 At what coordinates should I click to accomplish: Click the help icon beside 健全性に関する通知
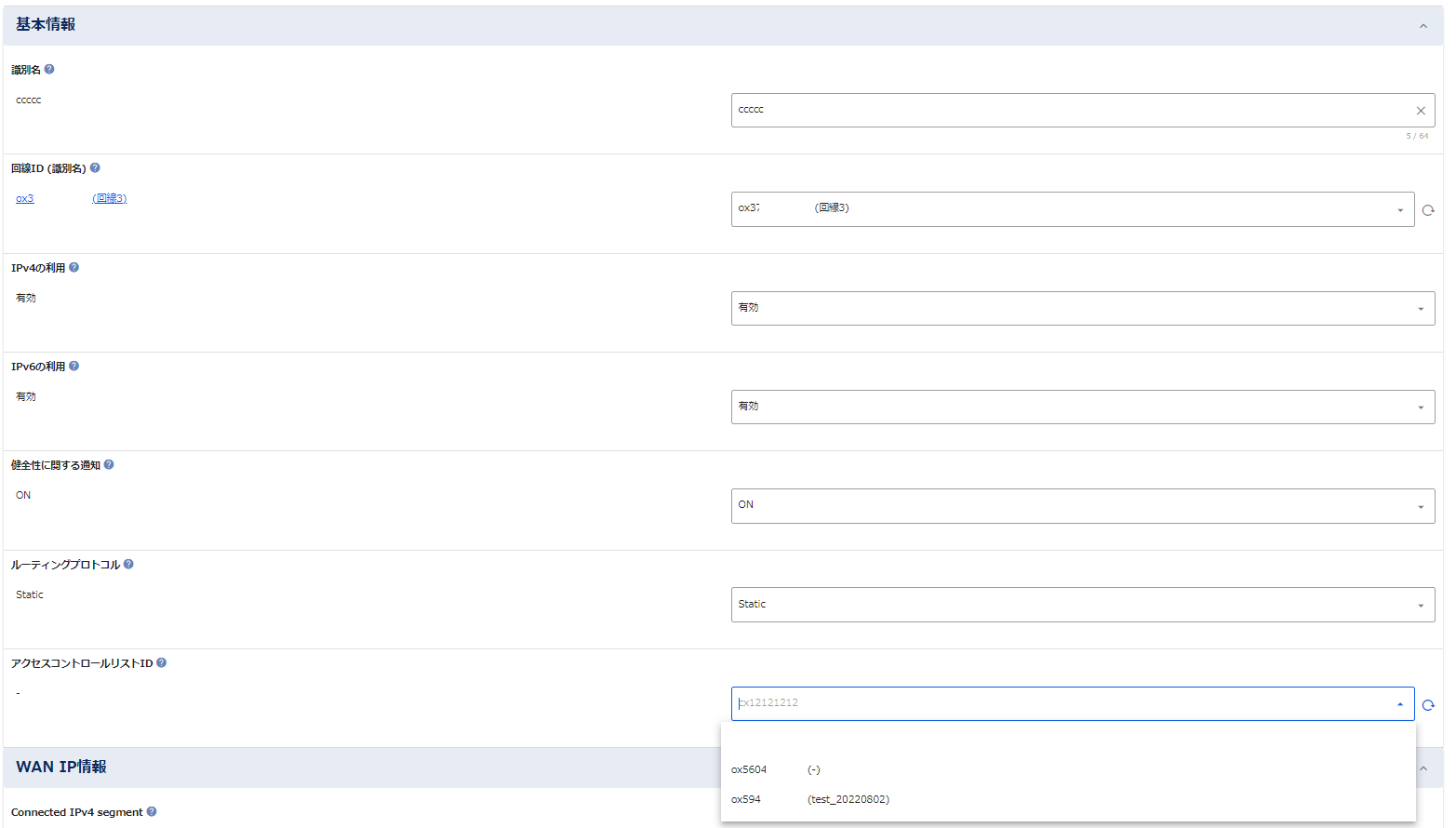(x=109, y=465)
